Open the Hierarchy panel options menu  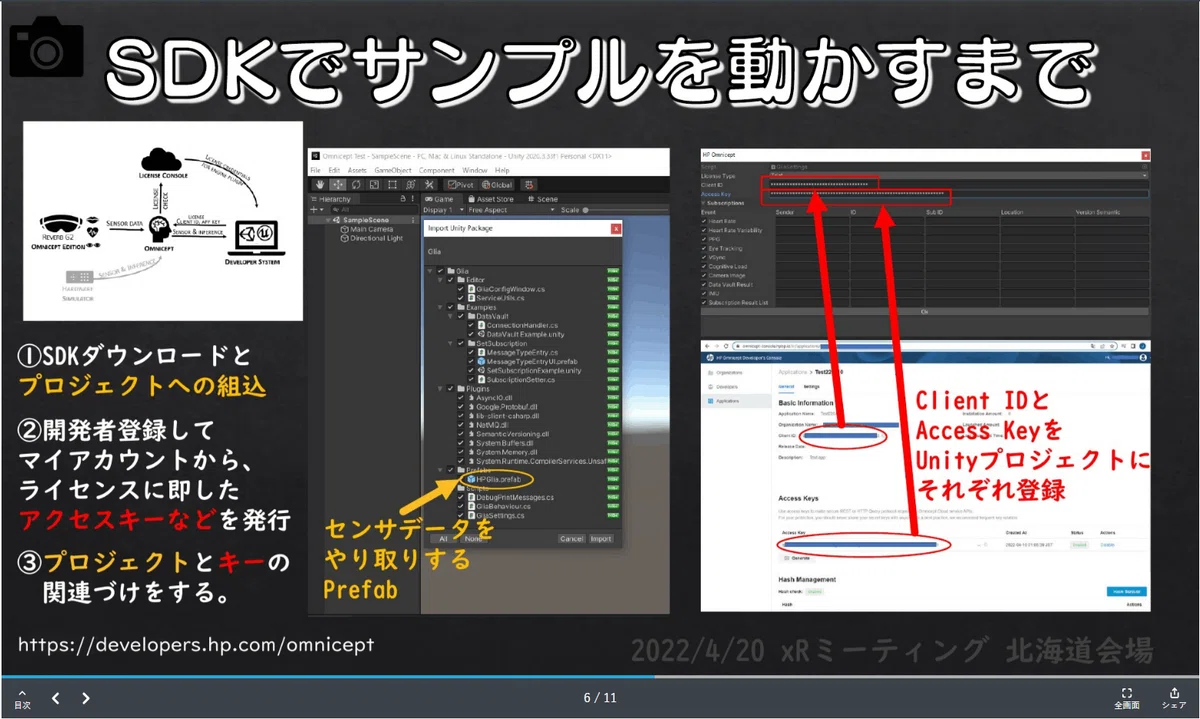pos(413,199)
